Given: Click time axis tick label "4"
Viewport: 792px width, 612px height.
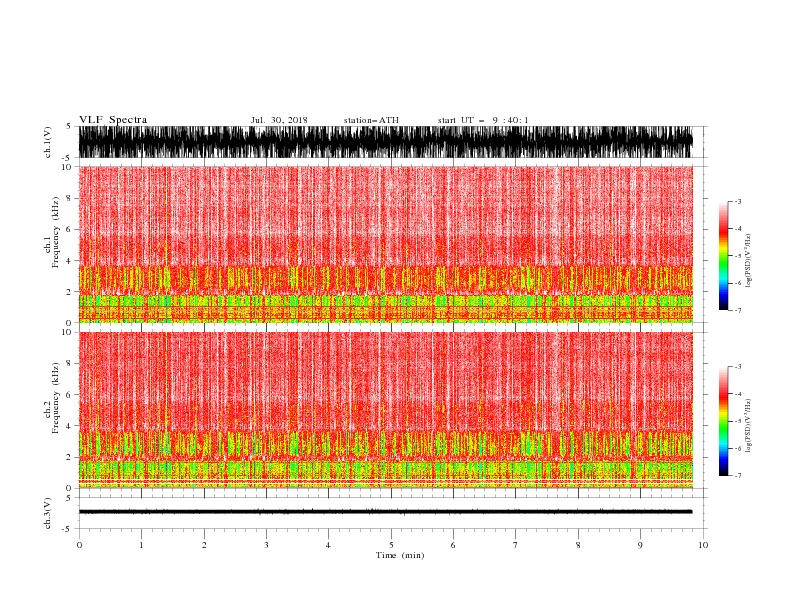Looking at the screenshot, I should 328,545.
